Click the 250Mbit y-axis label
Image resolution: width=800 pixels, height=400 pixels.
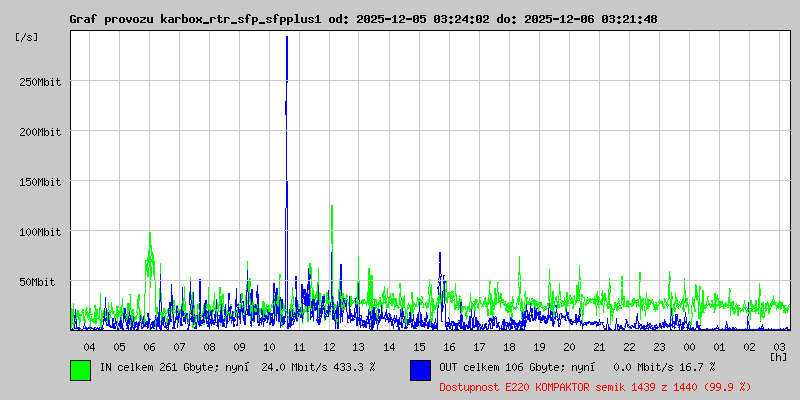tap(39, 82)
